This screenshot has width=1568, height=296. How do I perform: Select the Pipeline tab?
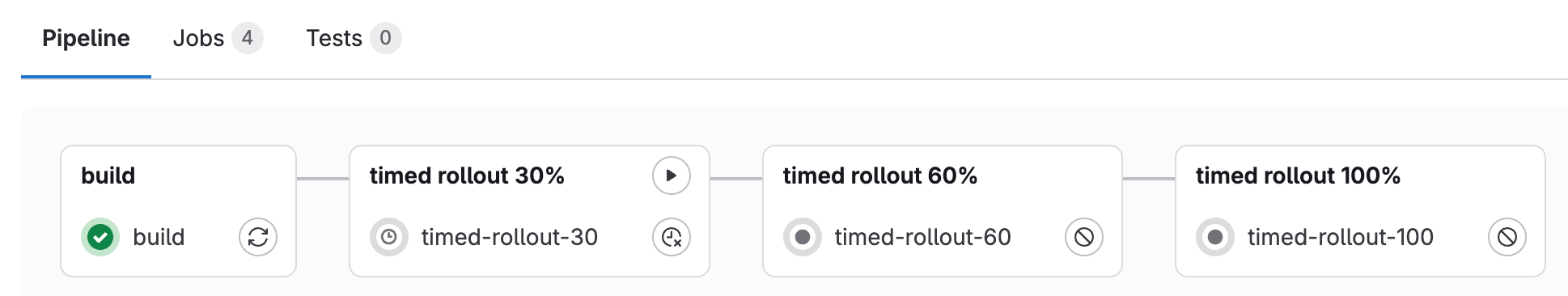pyautogui.click(x=86, y=38)
